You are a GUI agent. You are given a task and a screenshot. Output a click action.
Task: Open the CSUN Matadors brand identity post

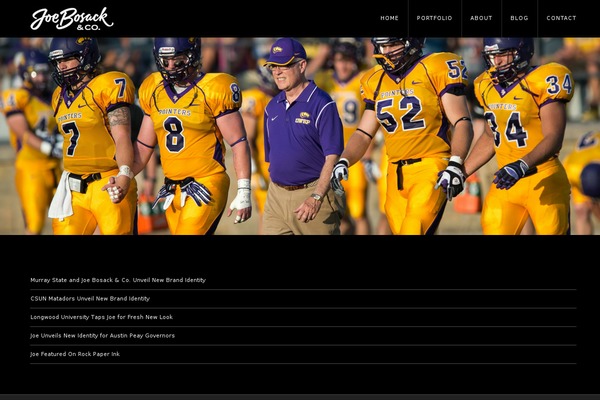click(x=90, y=299)
